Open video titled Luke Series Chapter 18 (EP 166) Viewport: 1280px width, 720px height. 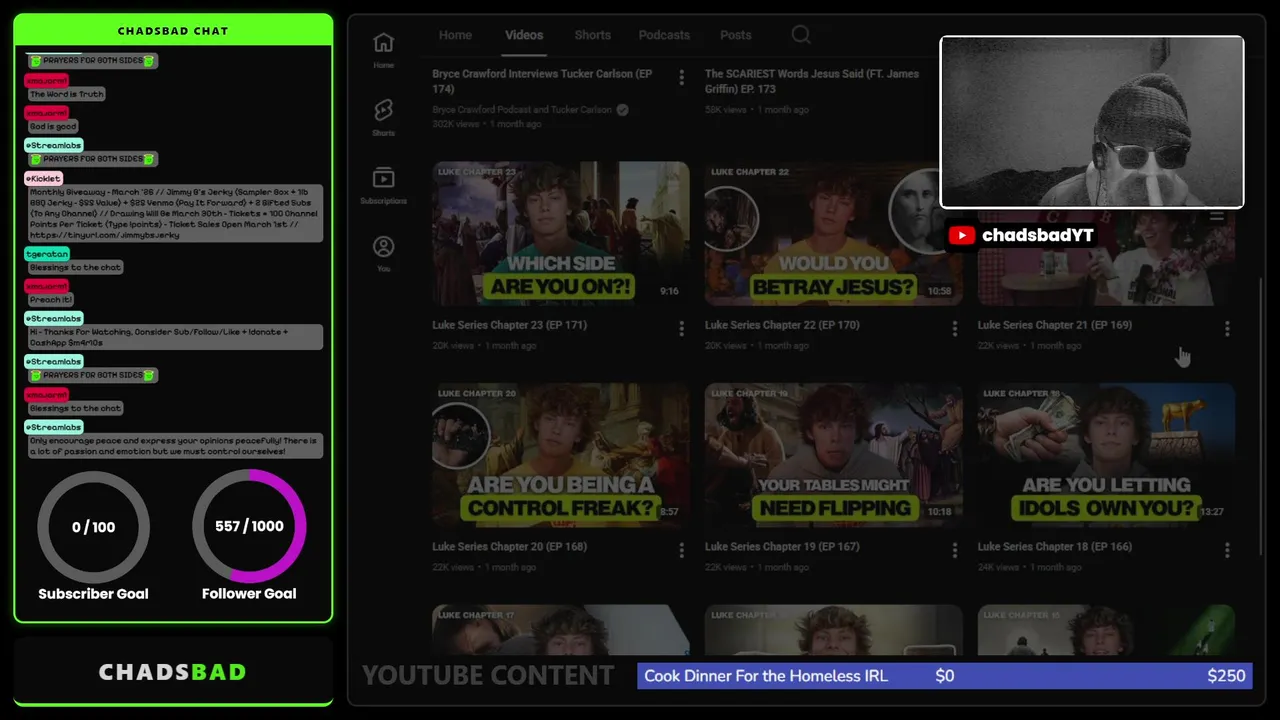[1054, 547]
